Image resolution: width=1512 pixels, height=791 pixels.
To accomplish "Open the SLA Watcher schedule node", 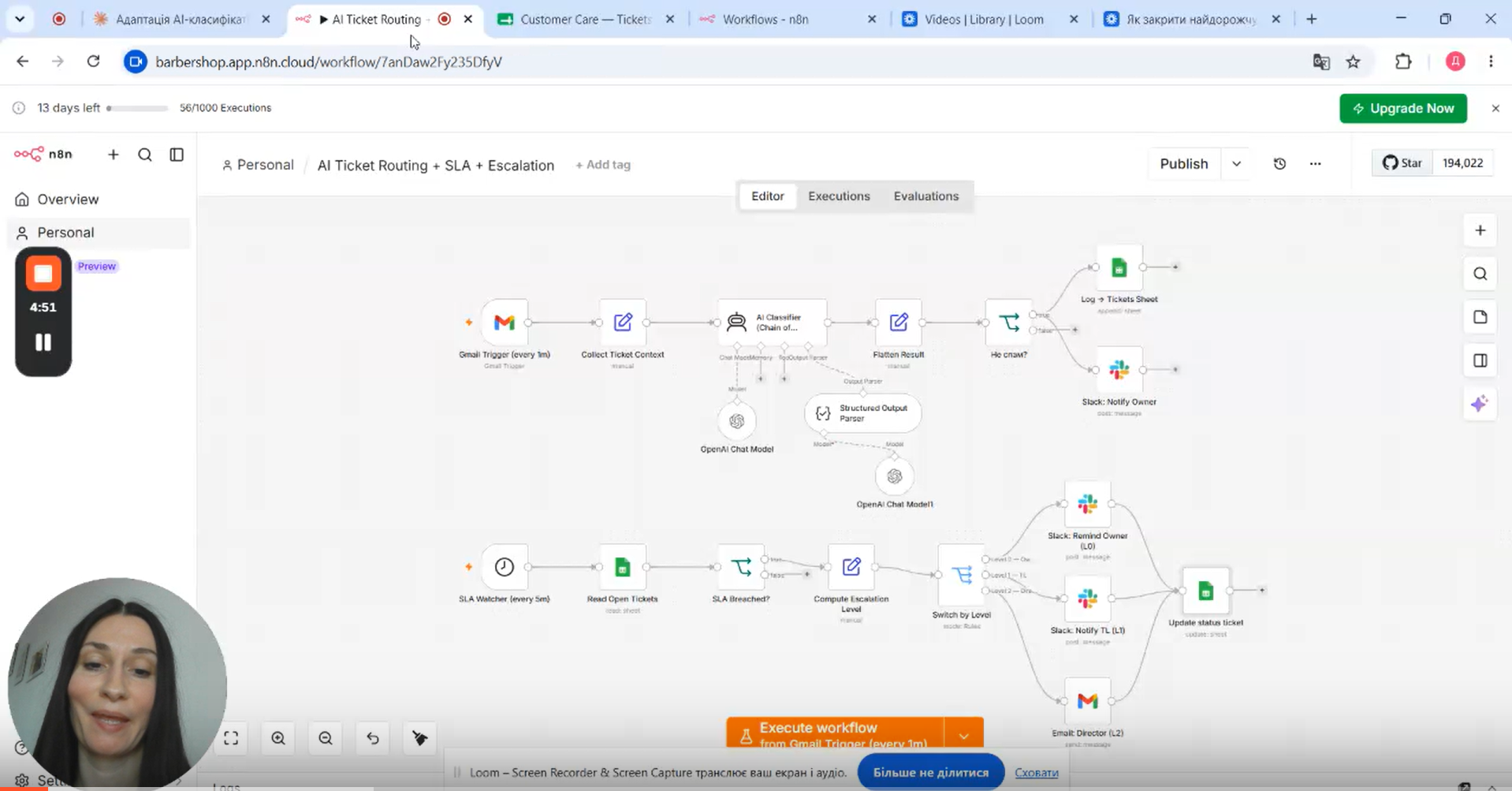I will [505, 566].
